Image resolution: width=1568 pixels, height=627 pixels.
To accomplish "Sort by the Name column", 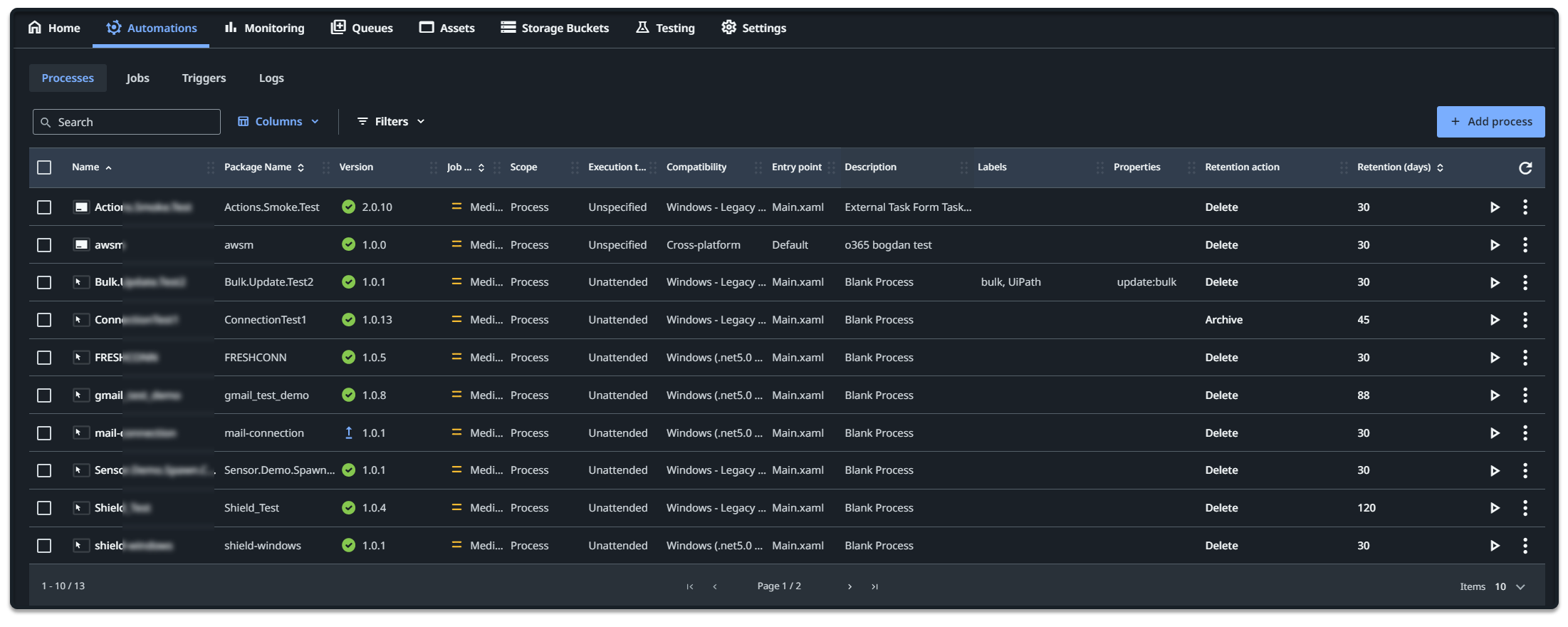I will tap(92, 167).
